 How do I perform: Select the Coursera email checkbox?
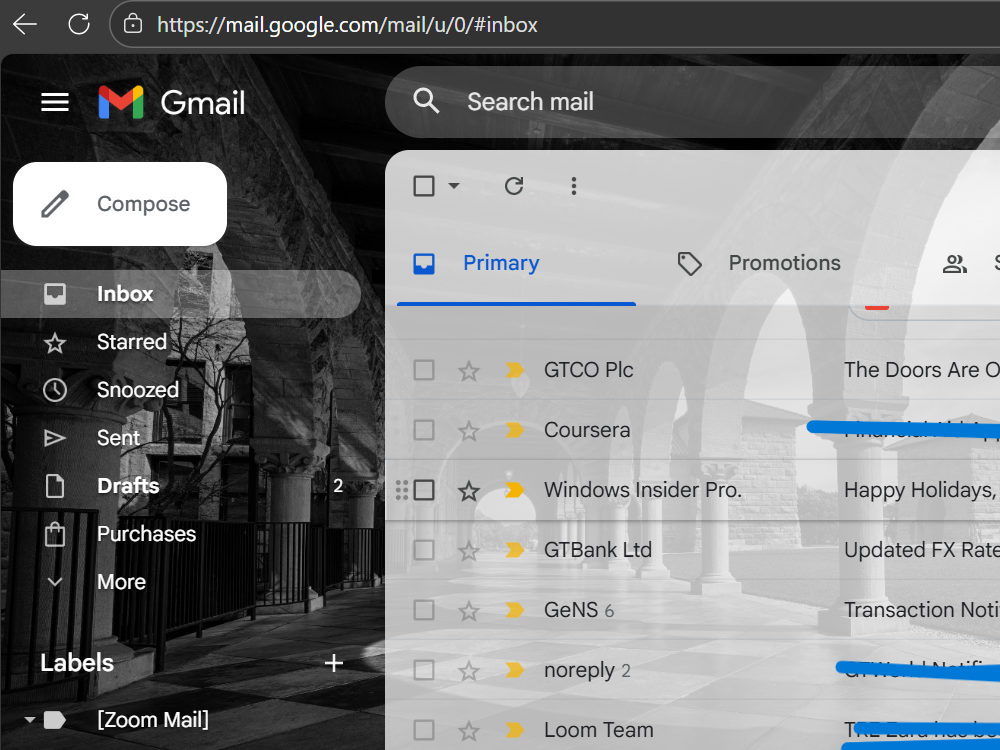tap(424, 430)
